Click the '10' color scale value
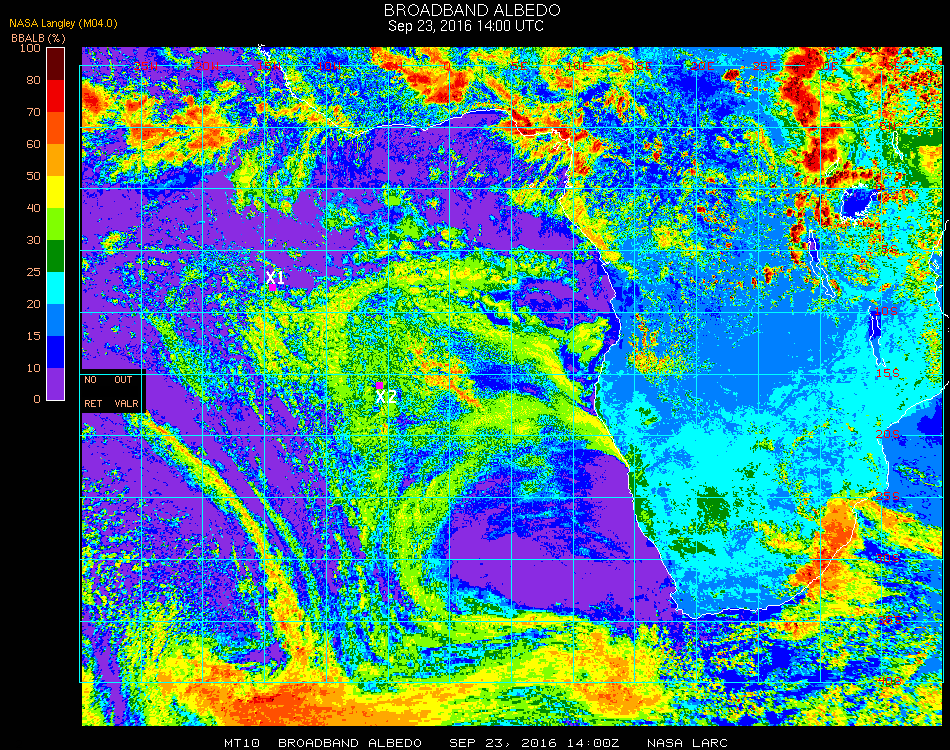 pyautogui.click(x=33, y=368)
